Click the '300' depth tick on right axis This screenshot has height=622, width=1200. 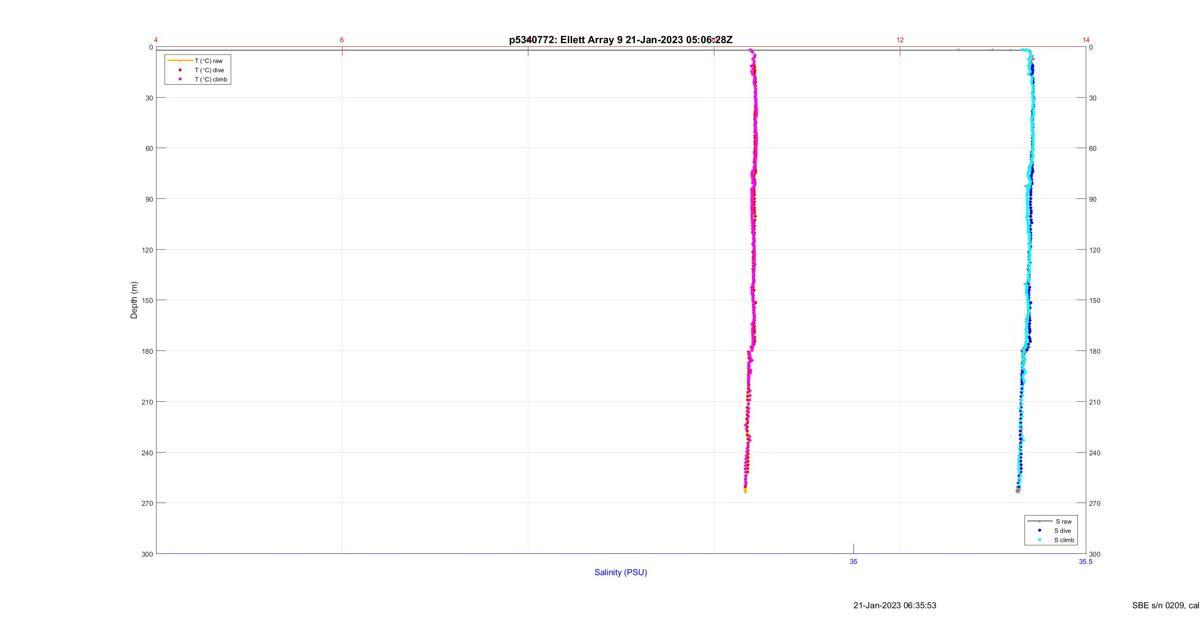[x=1095, y=554]
